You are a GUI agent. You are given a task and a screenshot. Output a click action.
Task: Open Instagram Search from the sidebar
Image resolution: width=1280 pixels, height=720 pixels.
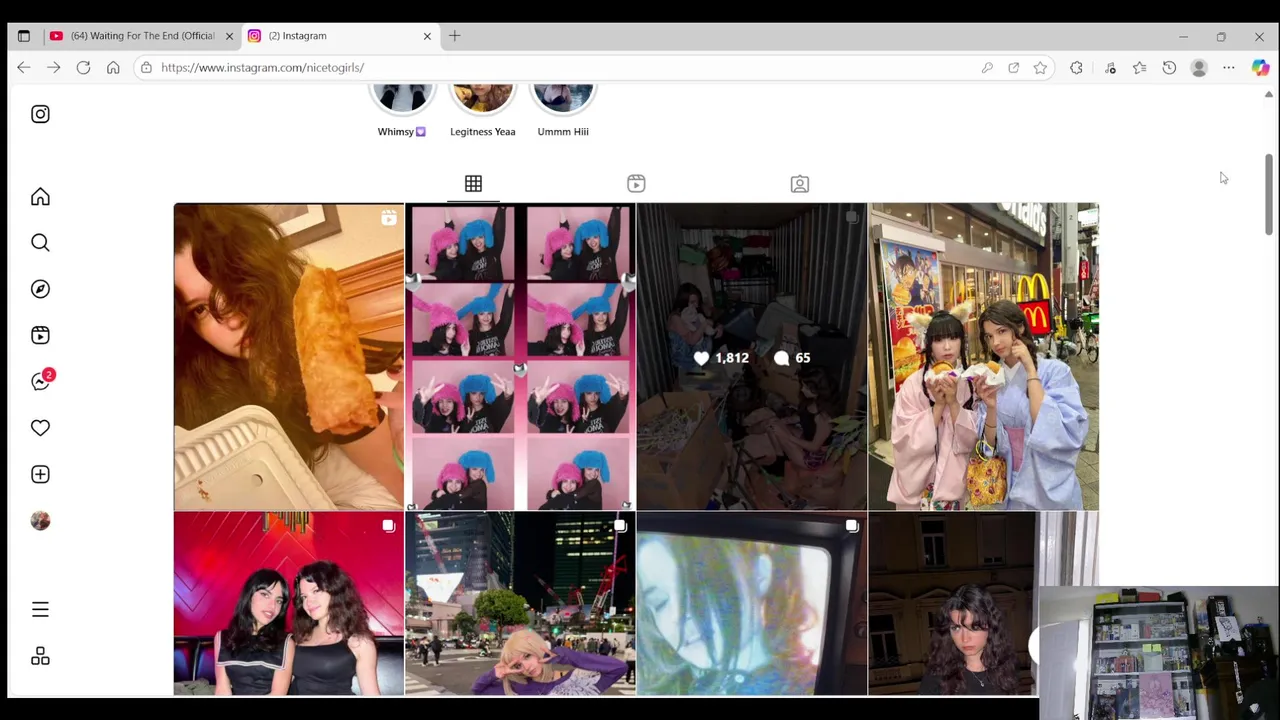click(x=40, y=243)
